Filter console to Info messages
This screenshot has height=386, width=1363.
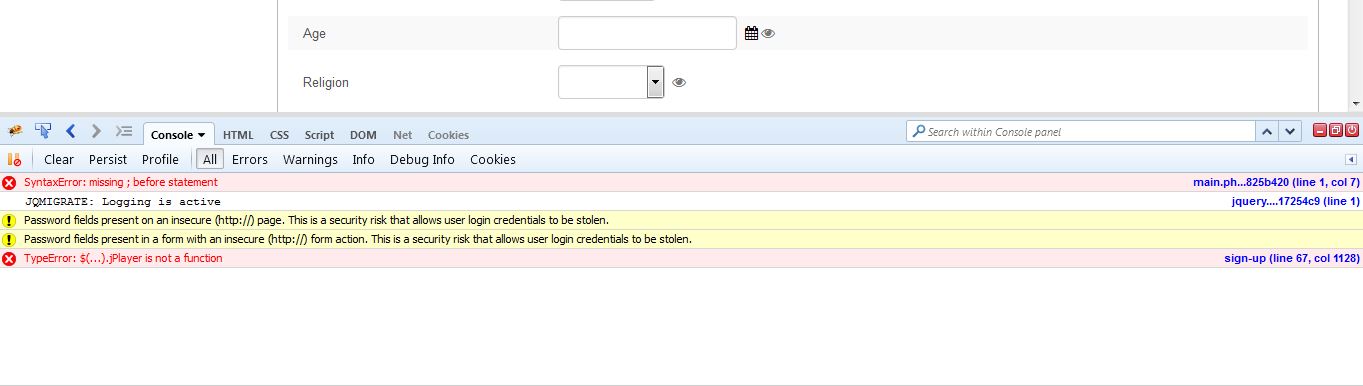pyautogui.click(x=364, y=159)
